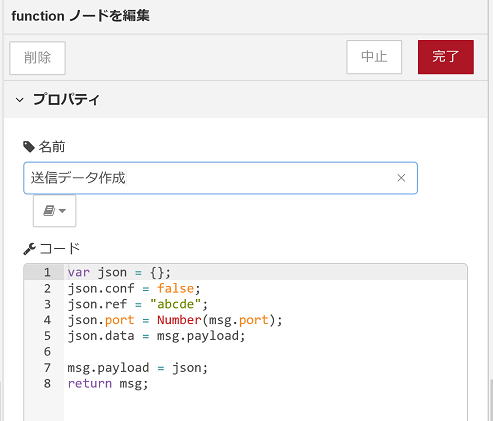
Task: Click the wrench icon beside コード
Action: (x=29, y=249)
